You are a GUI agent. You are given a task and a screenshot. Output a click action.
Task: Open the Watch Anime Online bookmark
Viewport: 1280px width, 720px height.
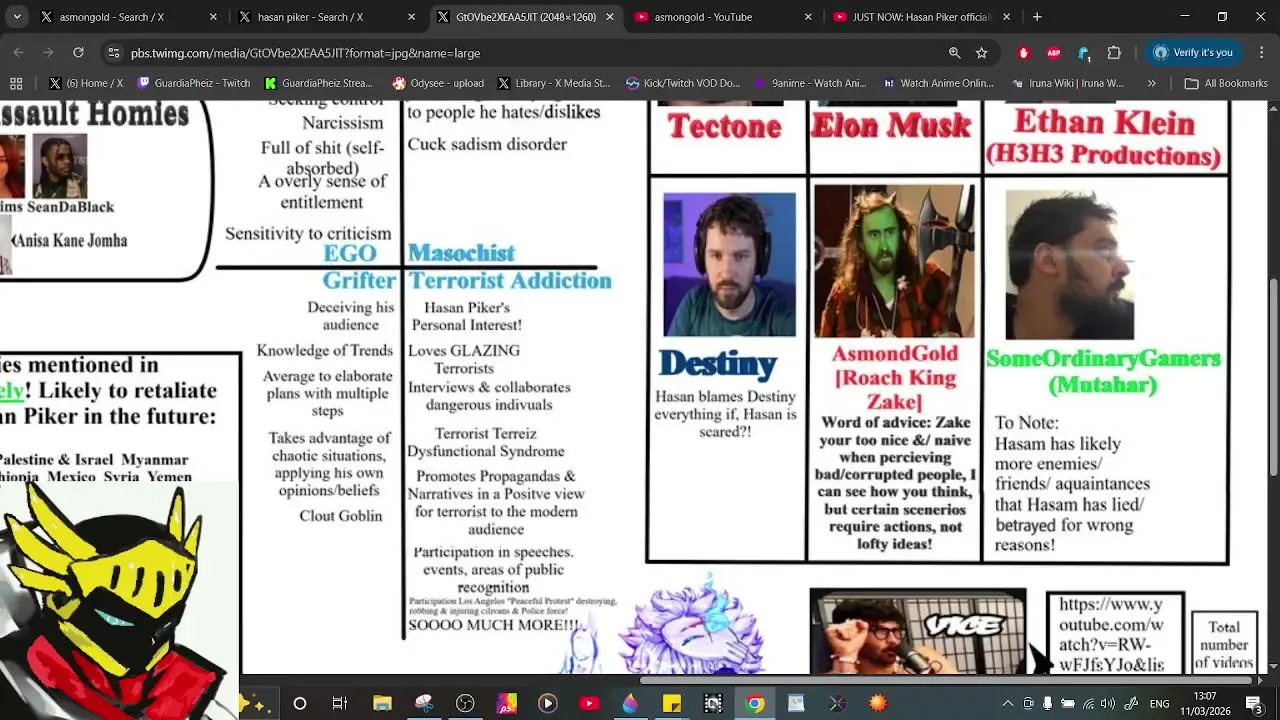click(x=938, y=83)
